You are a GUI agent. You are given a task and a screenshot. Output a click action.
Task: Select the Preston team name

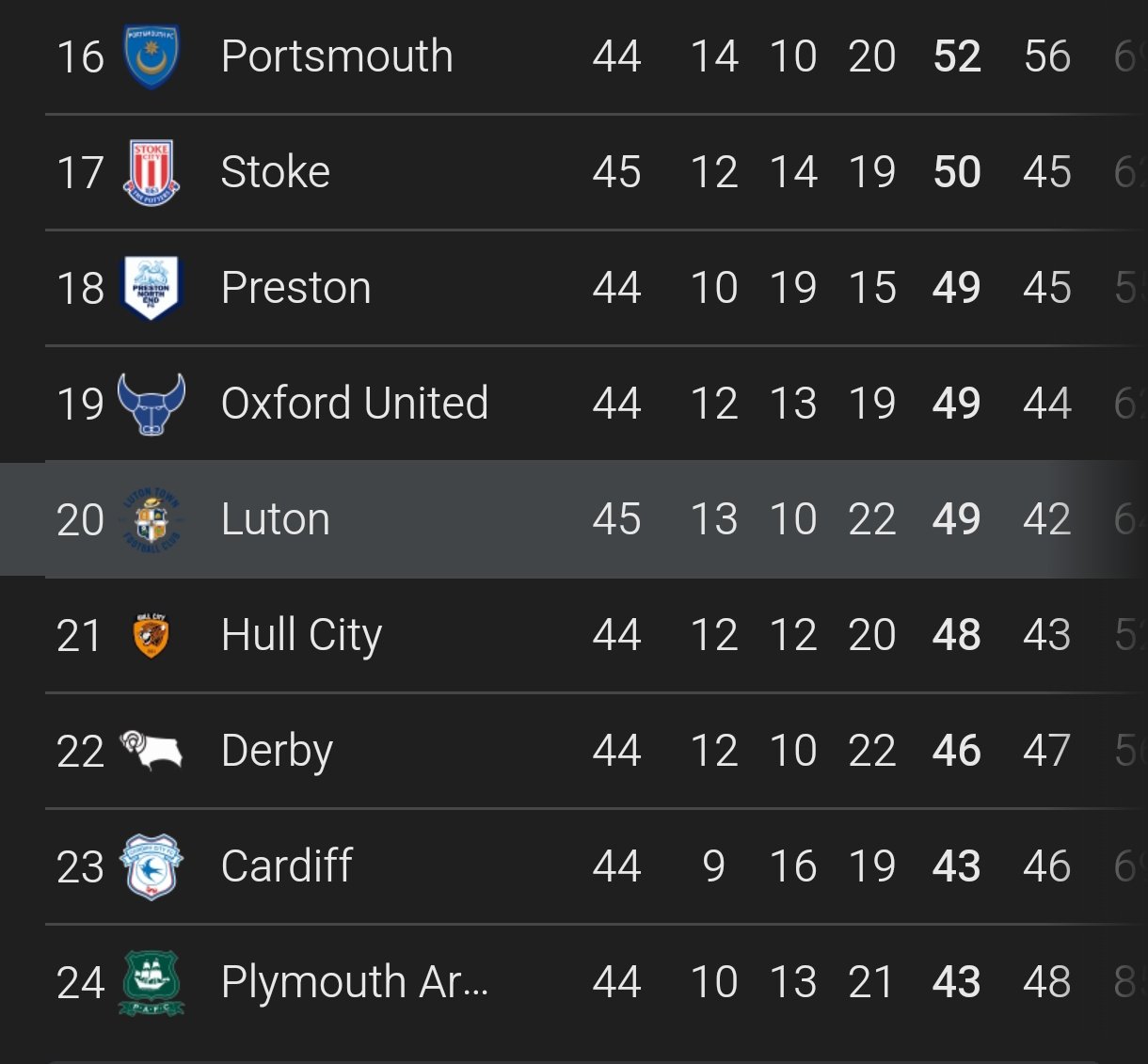[296, 288]
